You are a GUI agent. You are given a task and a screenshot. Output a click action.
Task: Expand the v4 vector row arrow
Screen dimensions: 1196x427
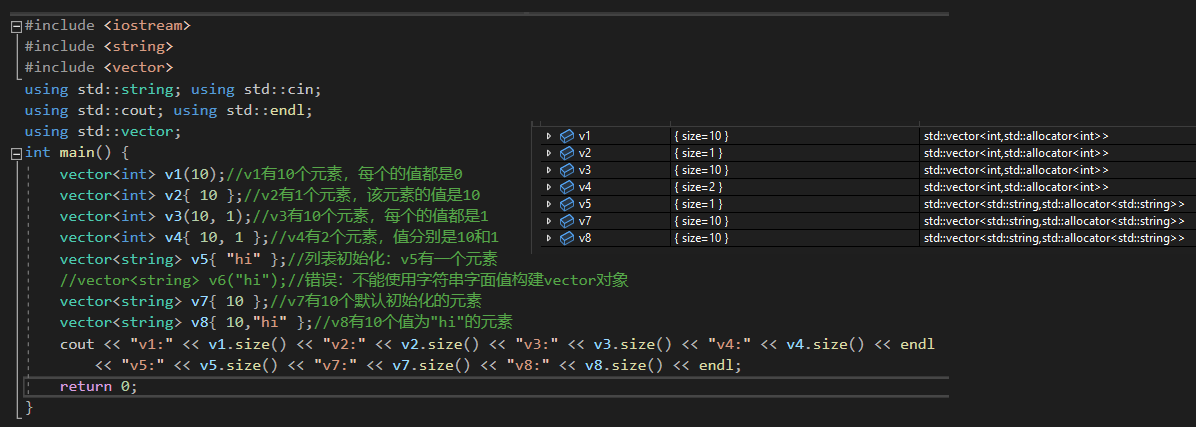tap(549, 187)
